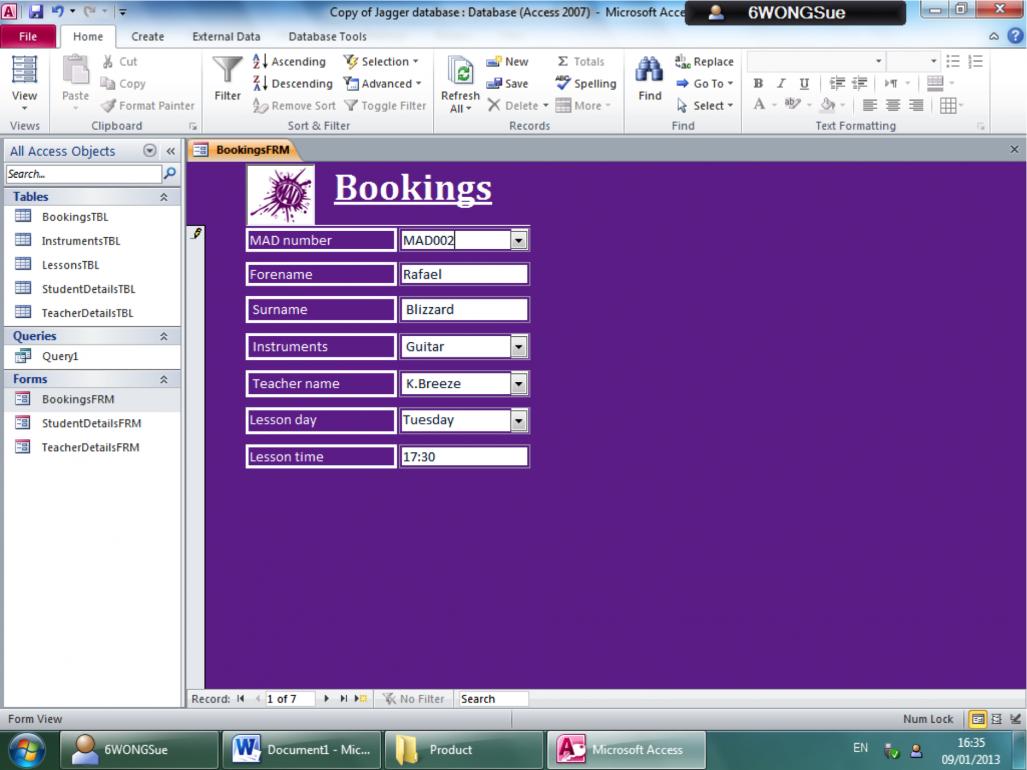
Task: Open the BookingsTBL table
Action: [75, 217]
